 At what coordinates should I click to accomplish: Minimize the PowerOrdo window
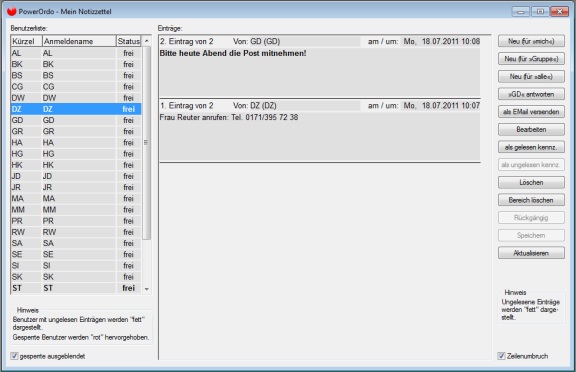click(x=521, y=11)
